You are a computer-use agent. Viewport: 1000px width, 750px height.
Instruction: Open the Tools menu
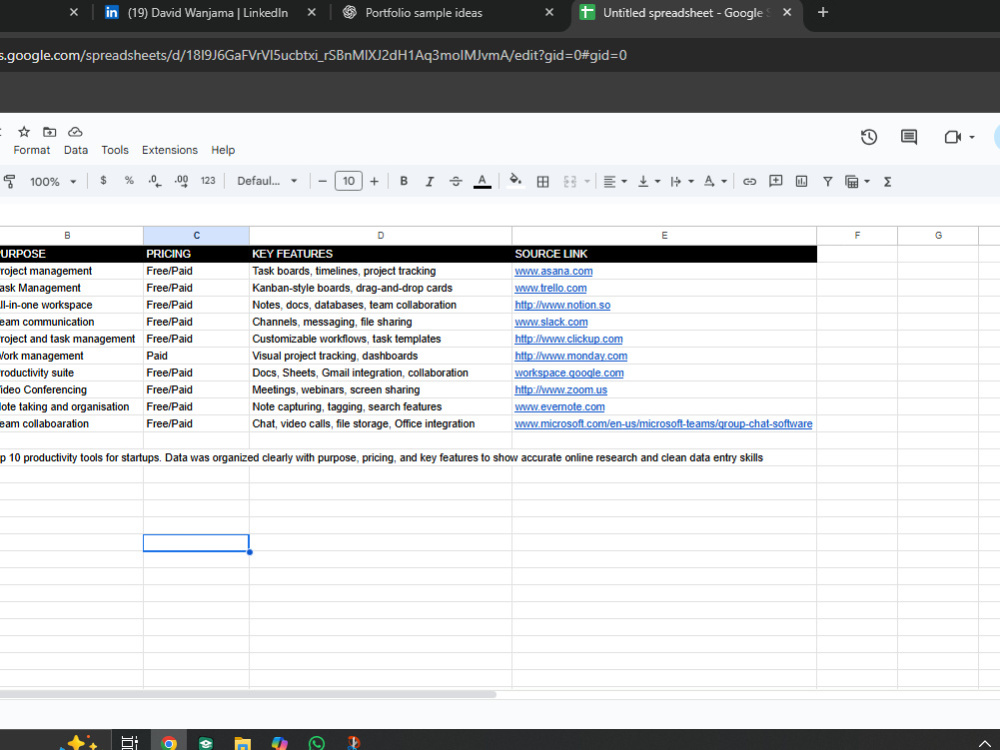(x=115, y=150)
